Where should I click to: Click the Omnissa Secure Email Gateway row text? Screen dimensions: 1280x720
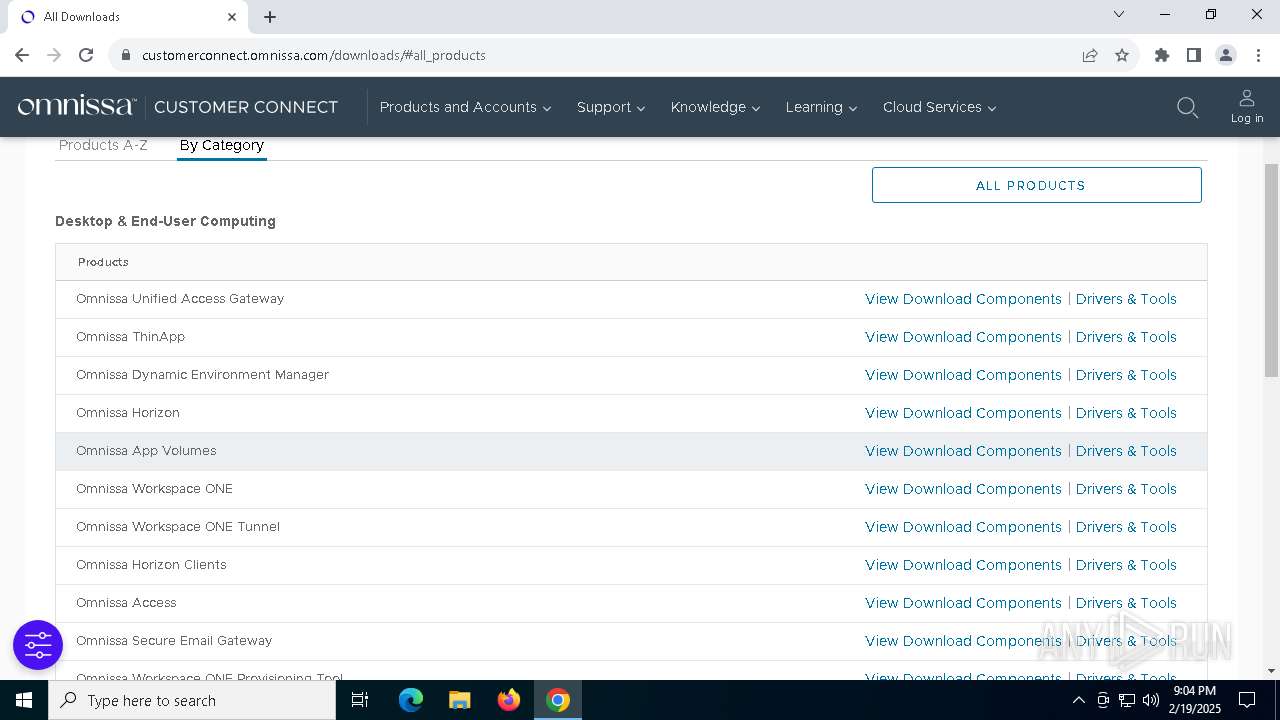pyautogui.click(x=174, y=641)
